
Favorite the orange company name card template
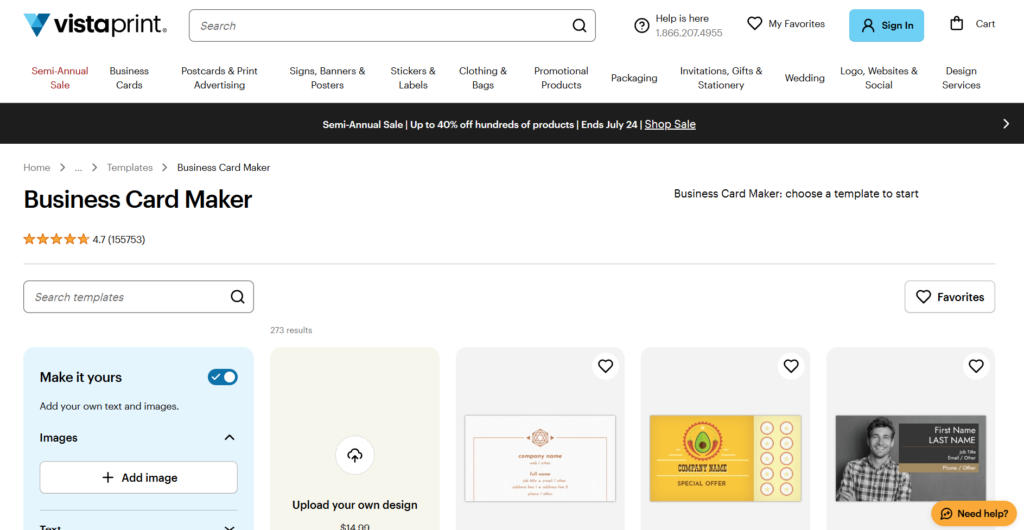click(605, 366)
